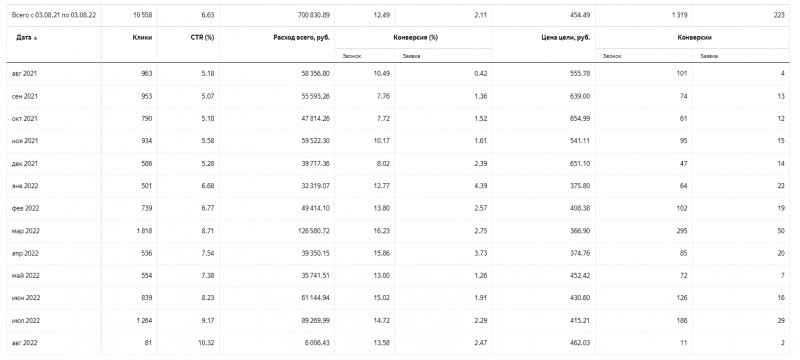The height and width of the screenshot is (360, 800).
Task: Select the Звонок subheader under Конверсии
Action: pyautogui.click(x=611, y=56)
